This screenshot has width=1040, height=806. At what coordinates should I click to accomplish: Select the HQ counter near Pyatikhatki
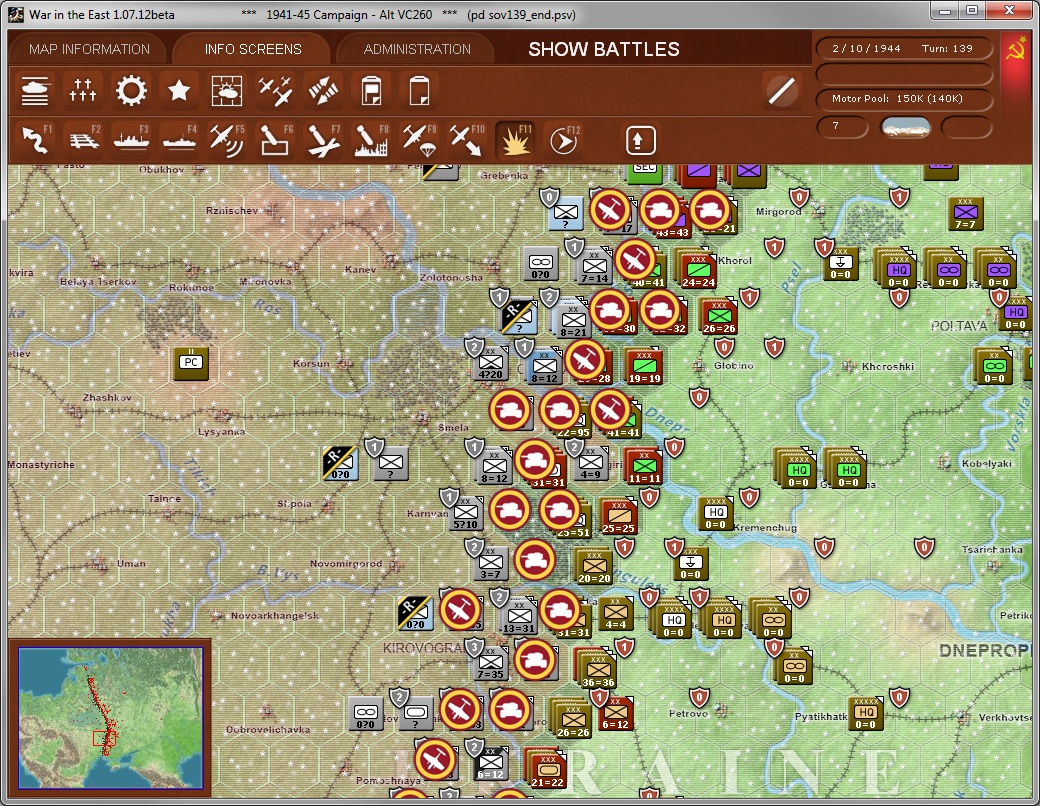tap(866, 713)
